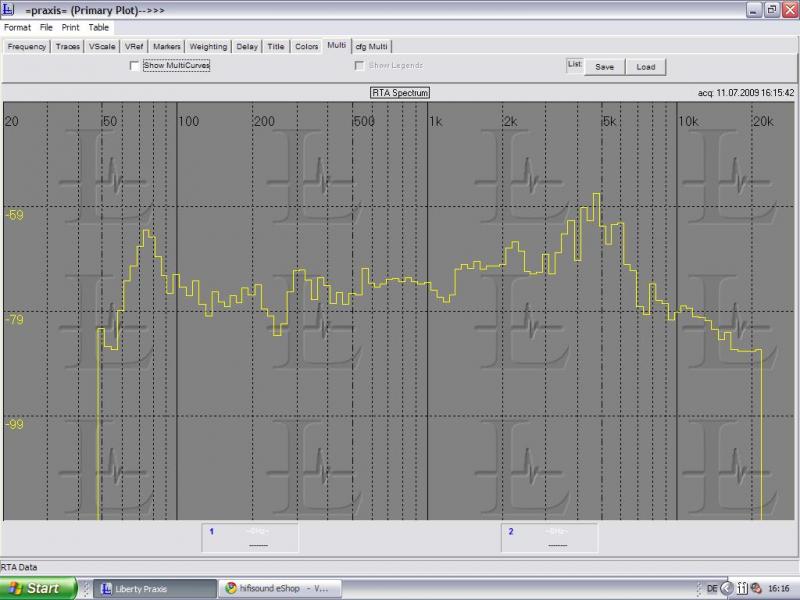Image resolution: width=800 pixels, height=600 pixels.
Task: Minimize the Praxis plot window
Action: [x=754, y=10]
